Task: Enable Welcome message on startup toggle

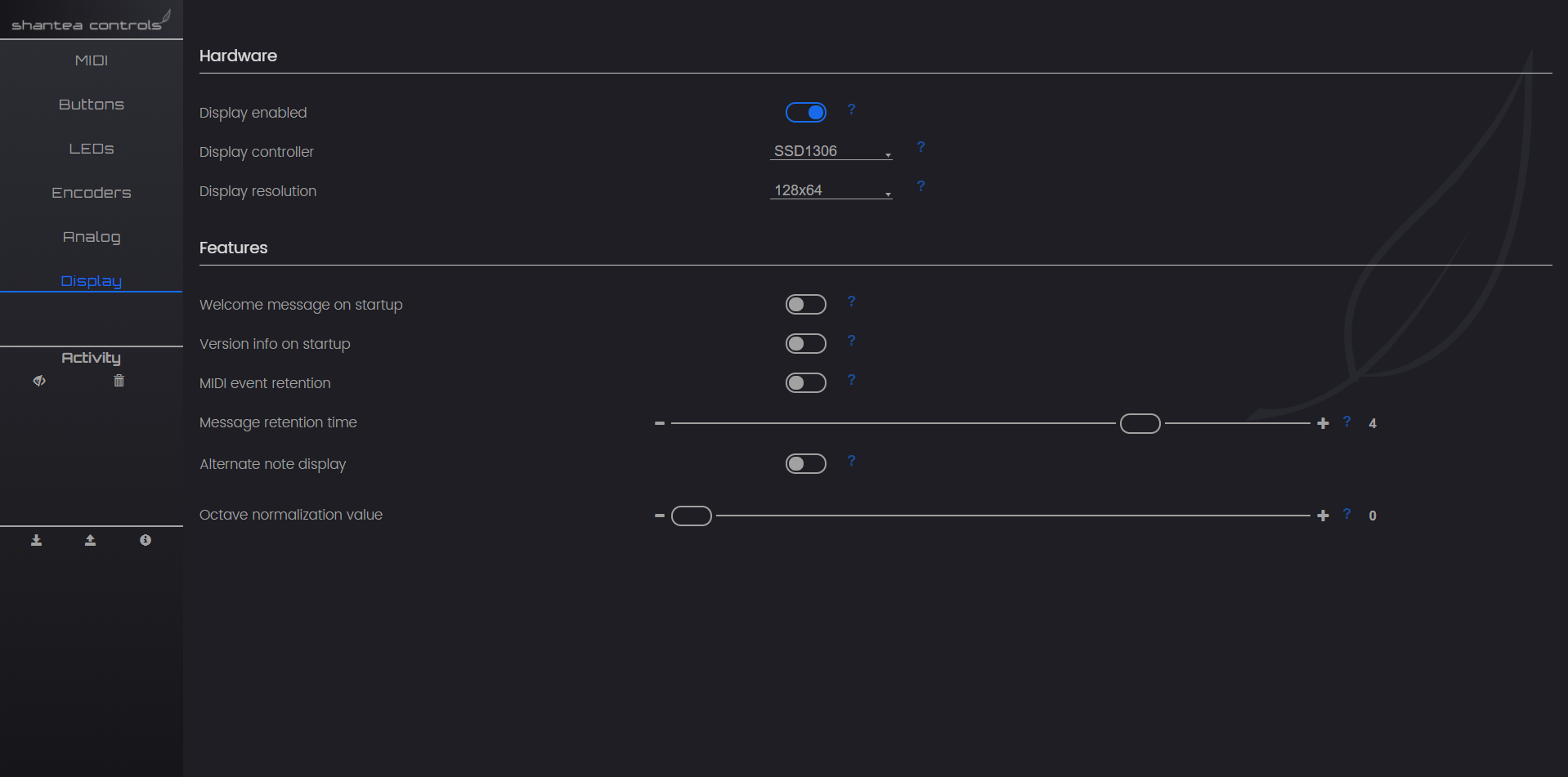Action: pos(806,305)
